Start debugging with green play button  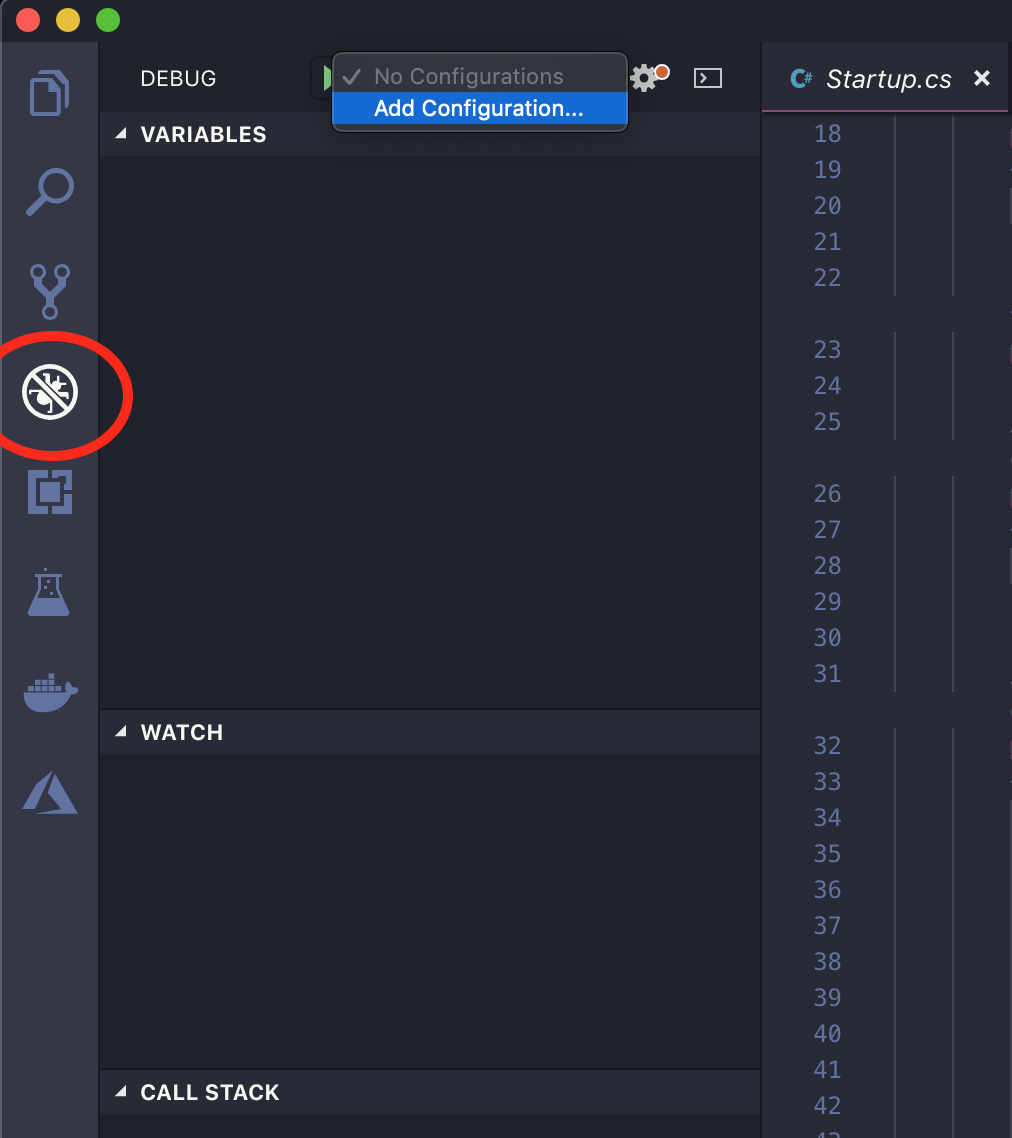coord(327,78)
